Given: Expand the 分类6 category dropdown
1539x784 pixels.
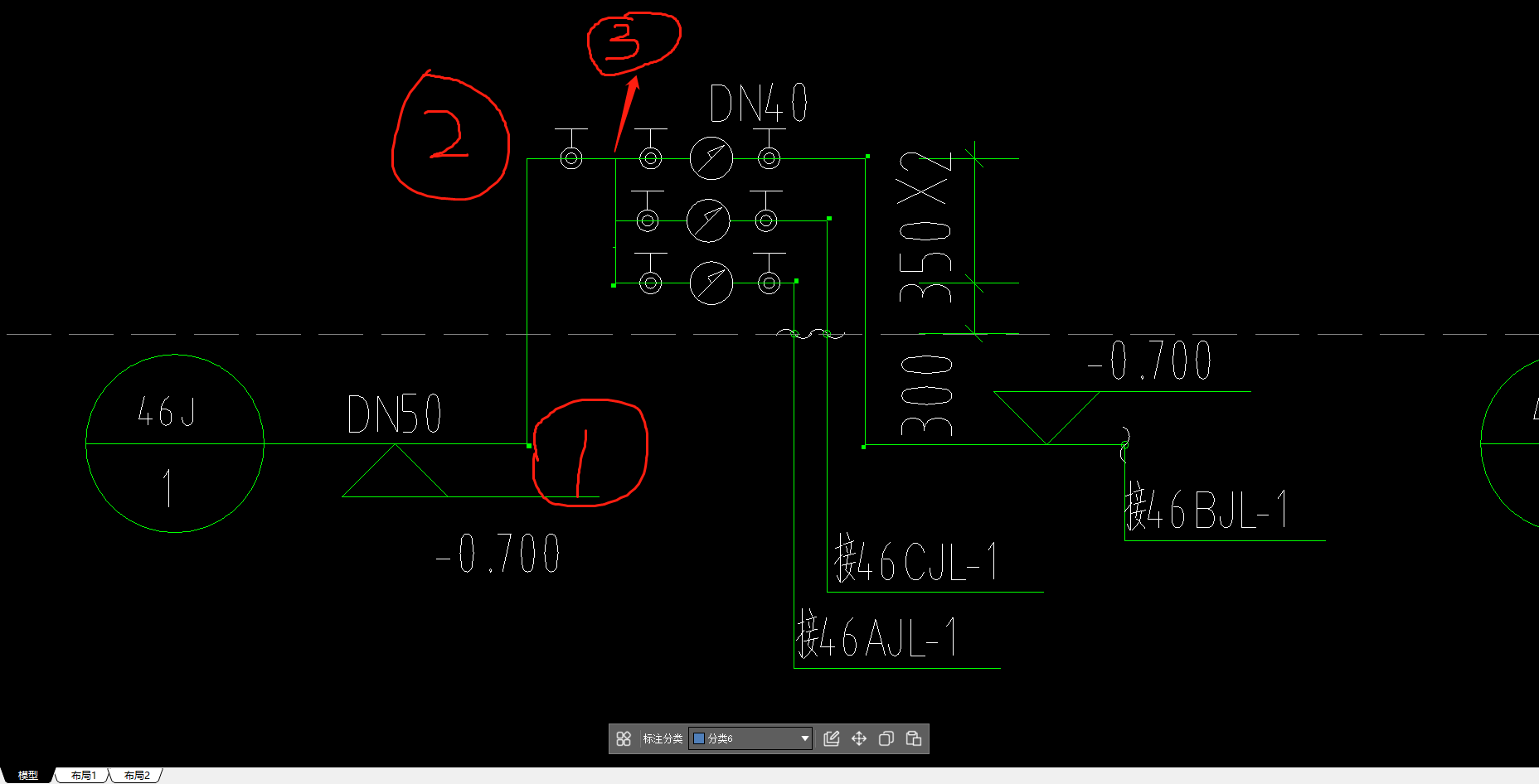Looking at the screenshot, I should tap(804, 738).
